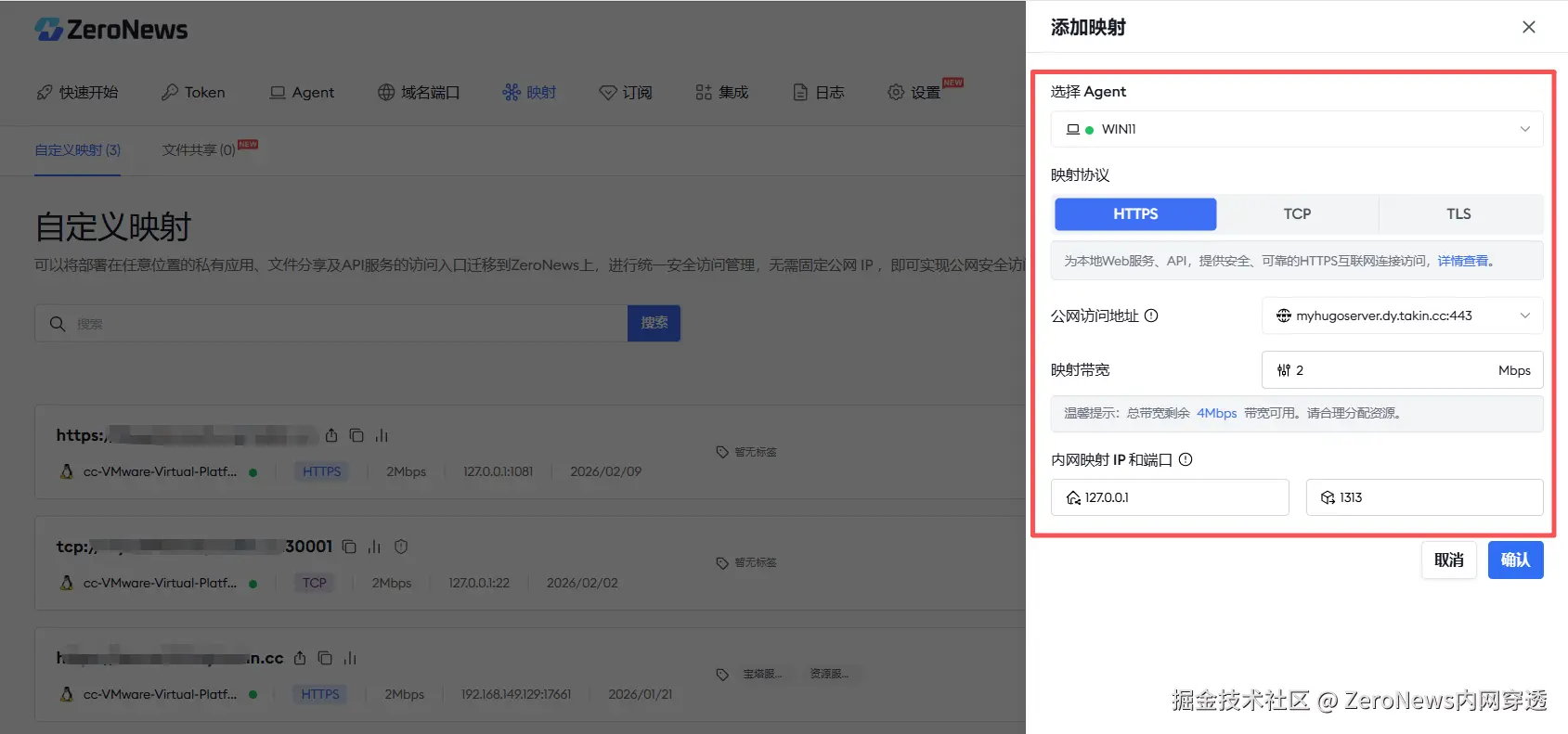Share the n.cc mapping (192.168.149.129:17661 row)
1568x734 pixels.
coord(300,658)
